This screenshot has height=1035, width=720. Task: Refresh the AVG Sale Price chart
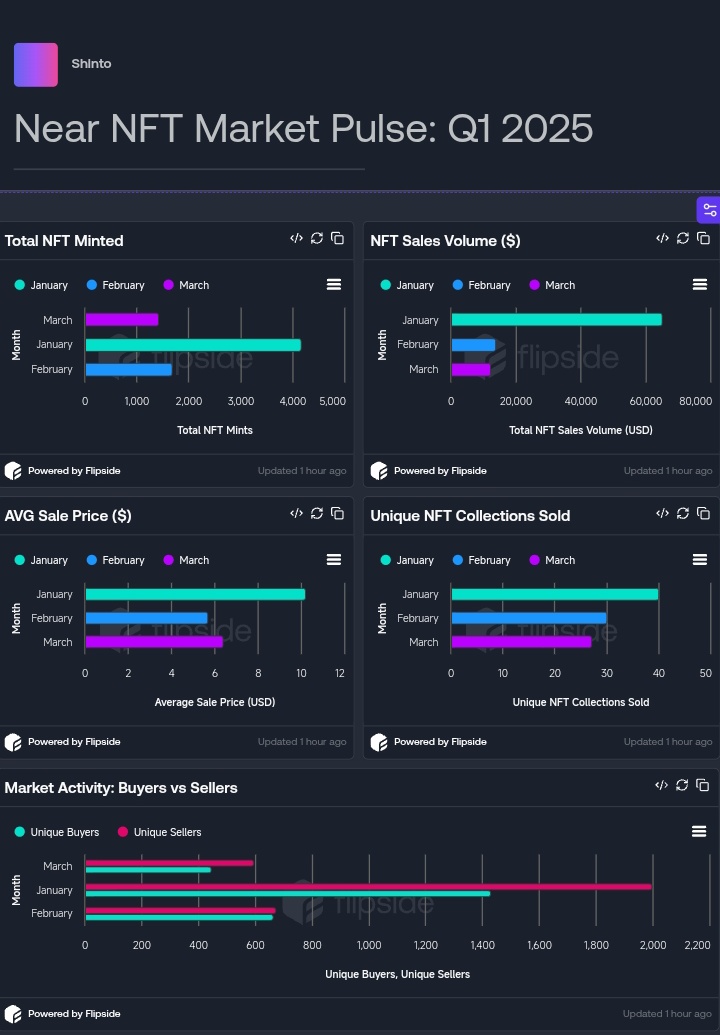click(317, 514)
